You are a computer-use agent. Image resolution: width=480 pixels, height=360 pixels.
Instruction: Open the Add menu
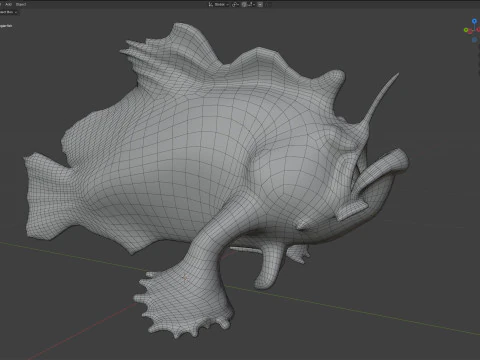9,4
